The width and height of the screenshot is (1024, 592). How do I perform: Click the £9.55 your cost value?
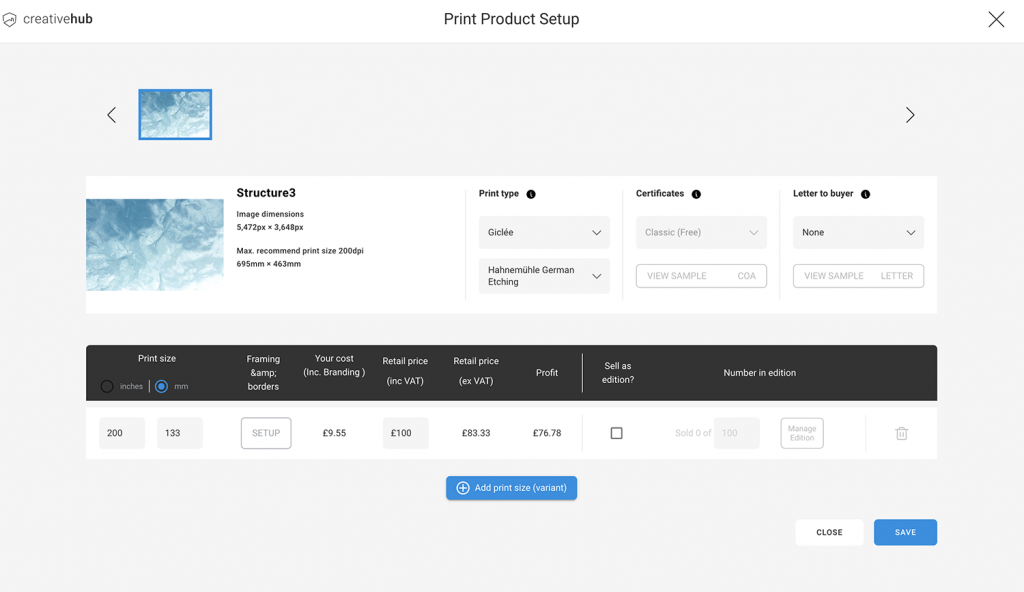334,433
